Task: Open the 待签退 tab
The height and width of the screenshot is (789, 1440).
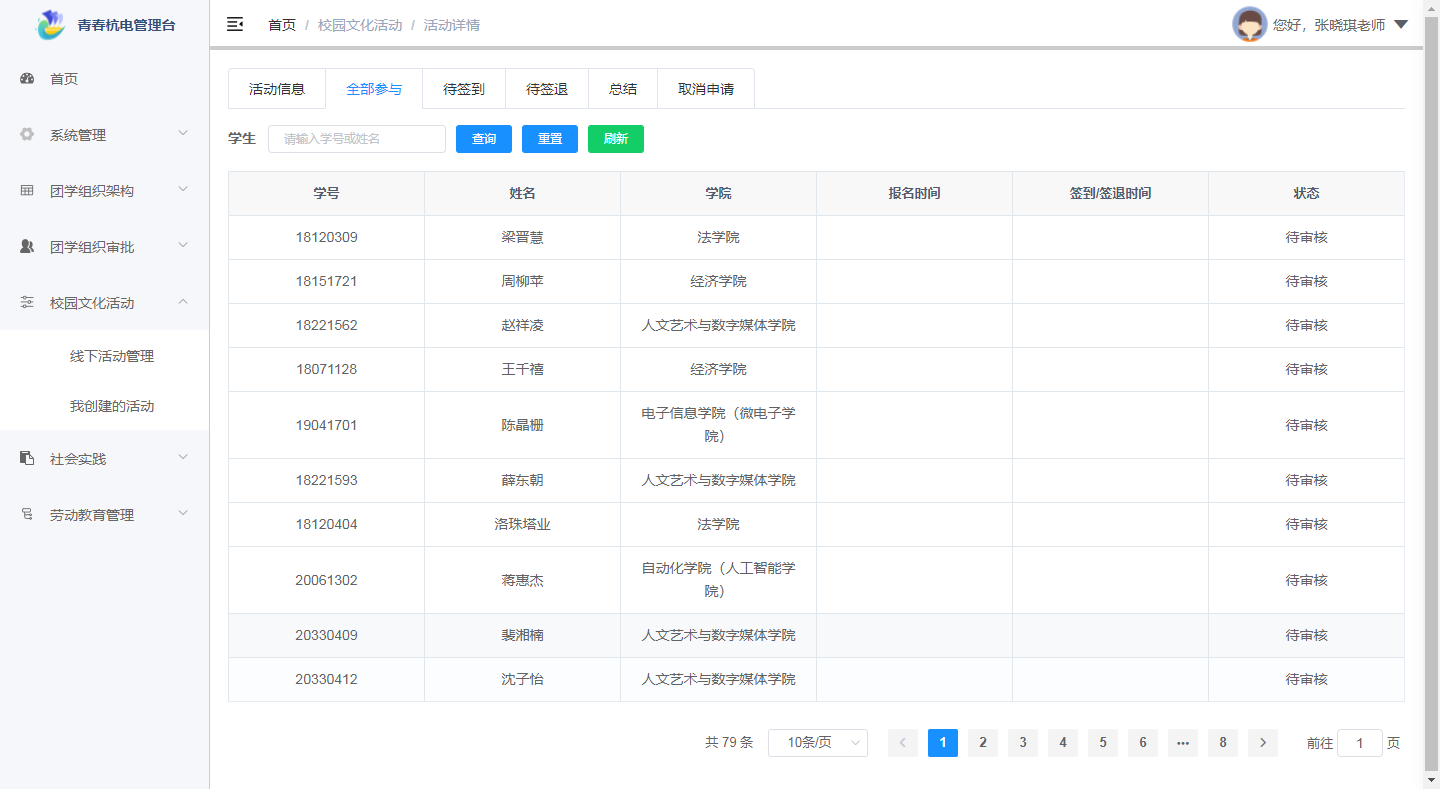Action: click(x=547, y=88)
